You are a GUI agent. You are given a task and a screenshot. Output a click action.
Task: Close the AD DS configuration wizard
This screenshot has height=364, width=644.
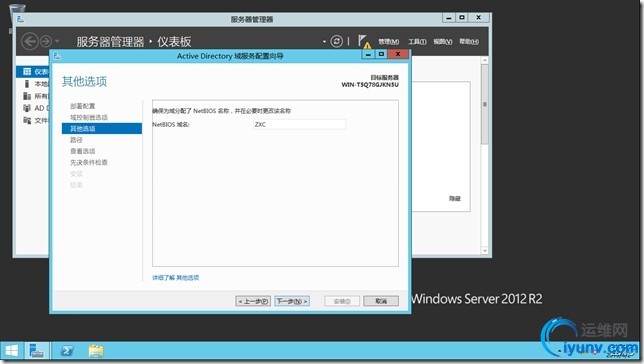(x=398, y=54)
